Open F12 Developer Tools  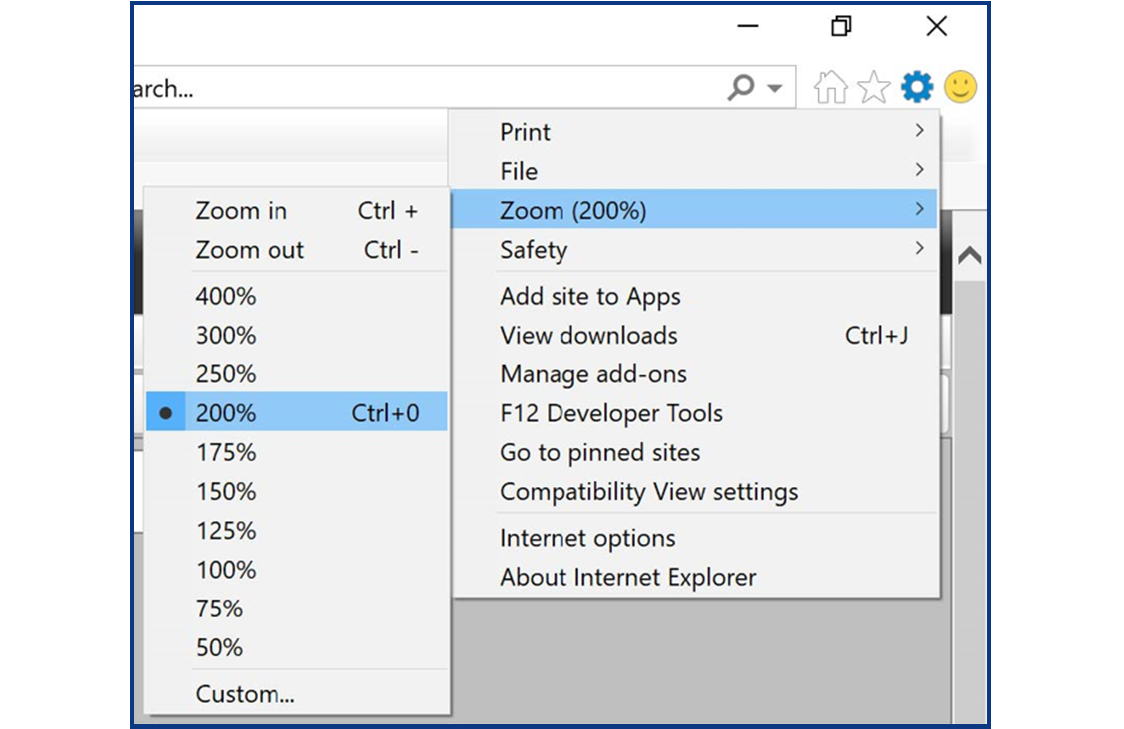coord(694,413)
